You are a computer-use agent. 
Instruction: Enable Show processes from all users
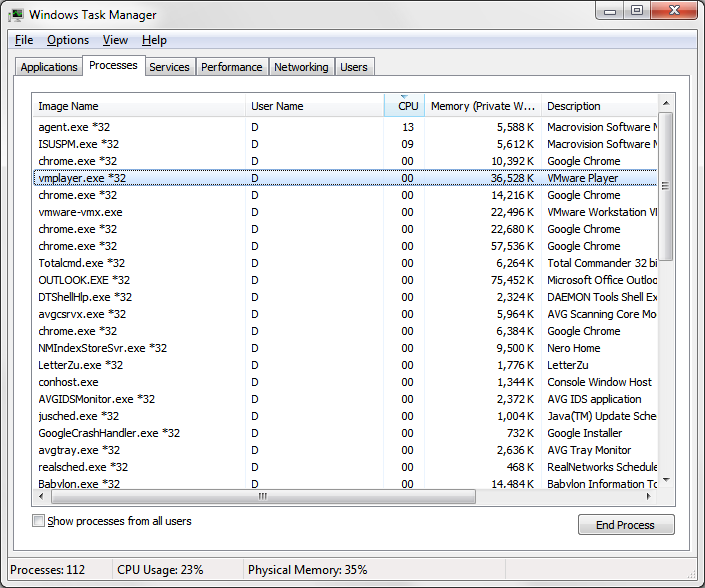point(39,521)
